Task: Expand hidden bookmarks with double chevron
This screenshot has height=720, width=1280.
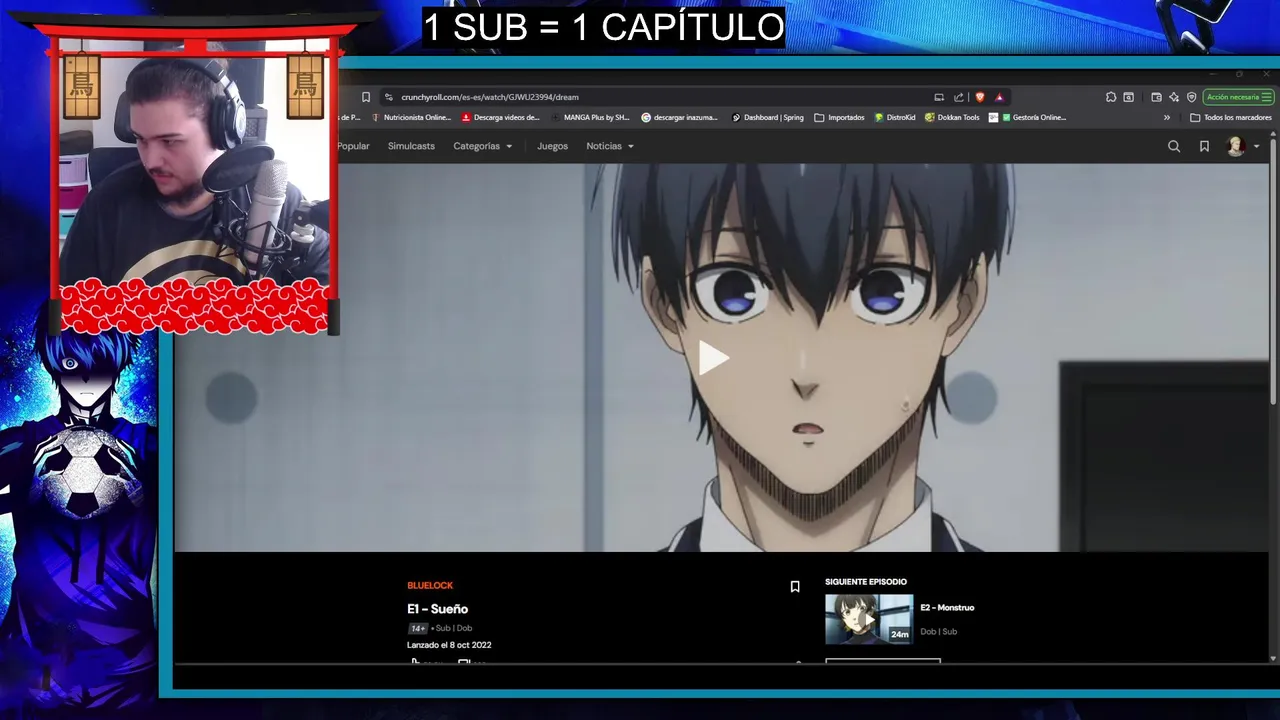Action: click(1166, 117)
